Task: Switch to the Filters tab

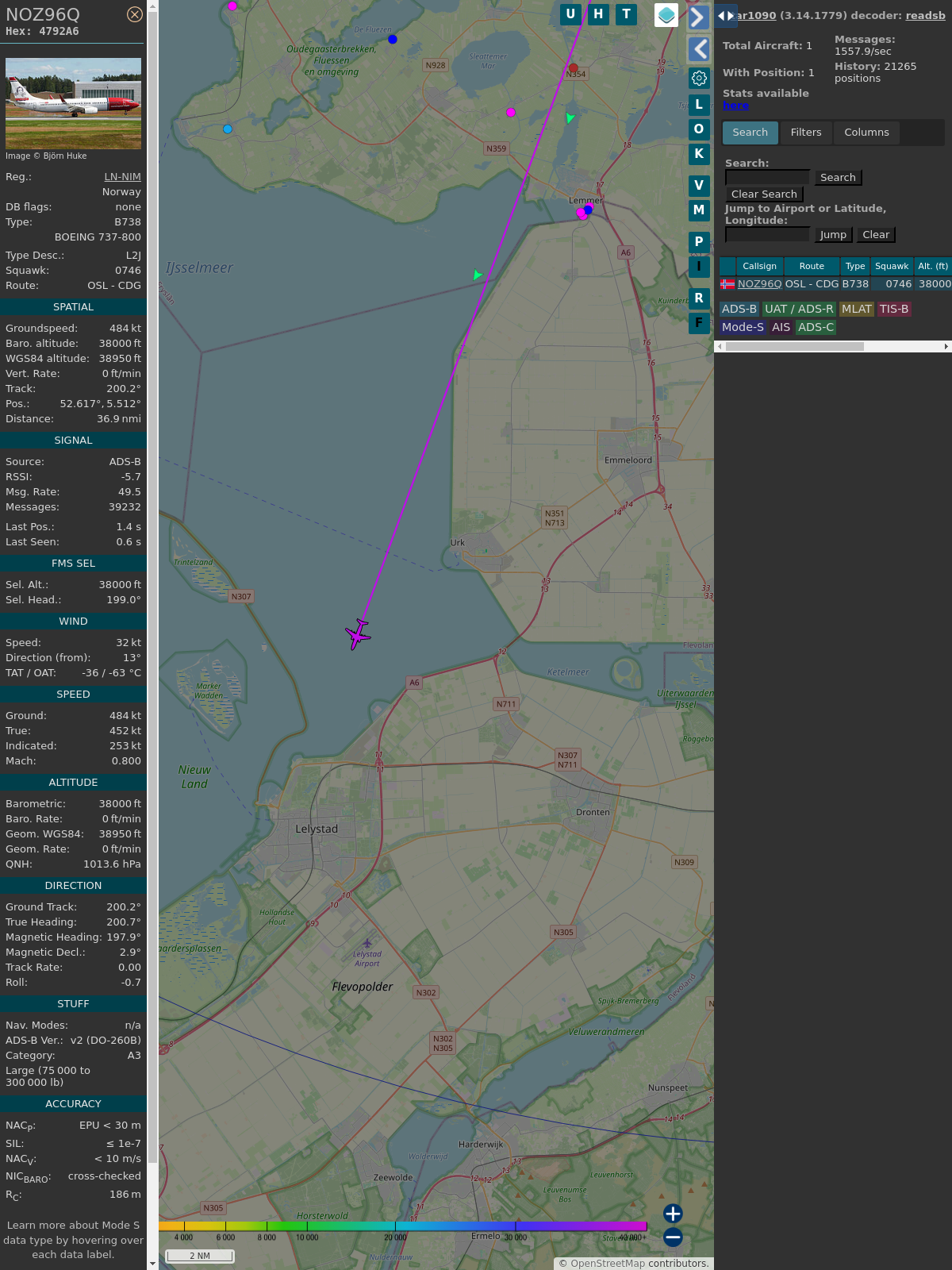Action: [x=806, y=133]
